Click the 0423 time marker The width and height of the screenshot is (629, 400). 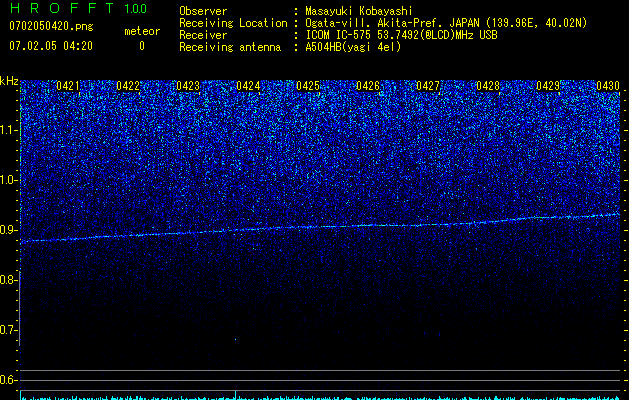[x=188, y=86]
